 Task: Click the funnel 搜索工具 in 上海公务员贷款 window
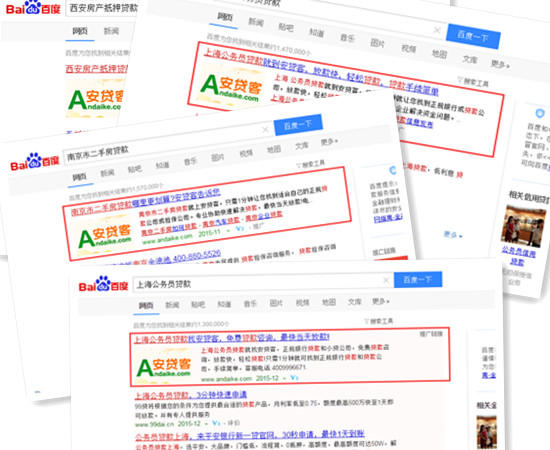[378, 321]
